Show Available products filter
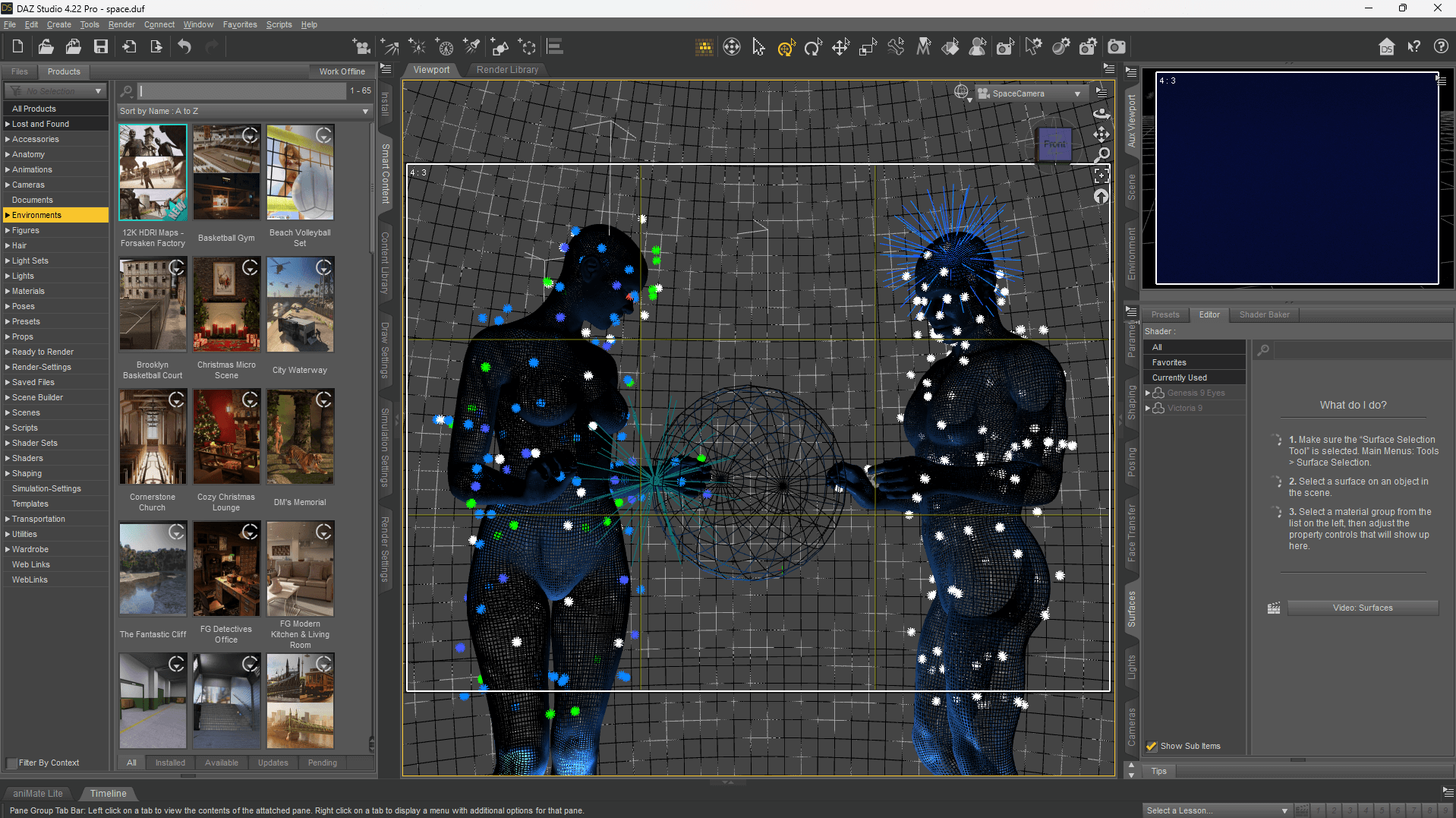Image resolution: width=1456 pixels, height=818 pixels. tap(221, 763)
